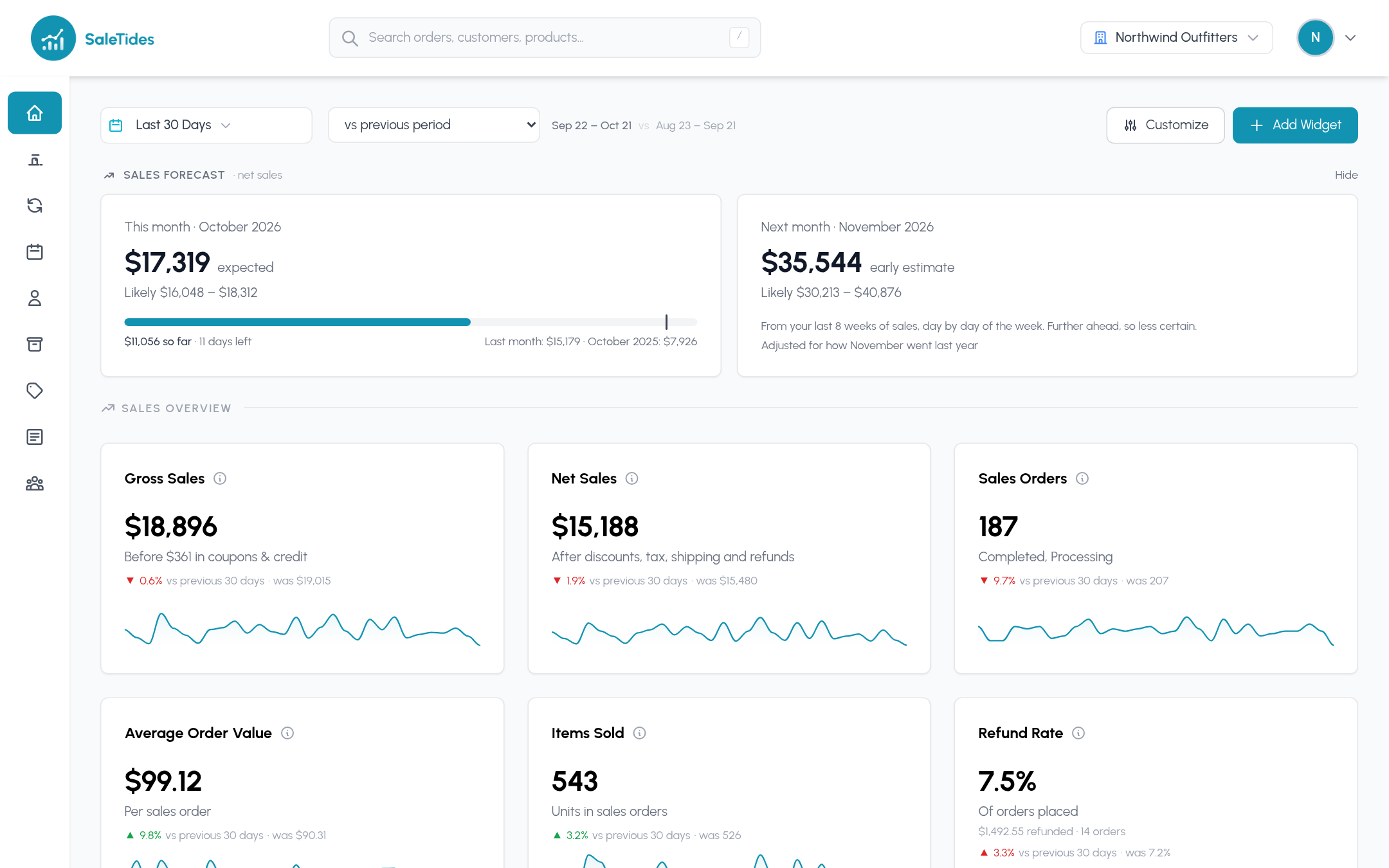Open the single-person customers sidebar icon
The width and height of the screenshot is (1389, 868).
[35, 298]
